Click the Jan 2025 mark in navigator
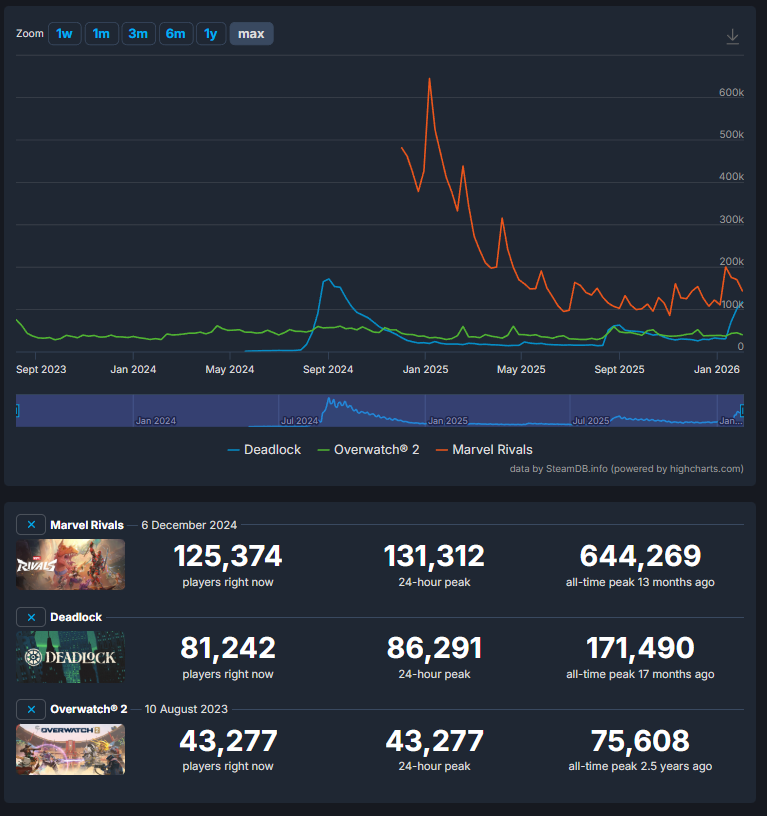The image size is (767, 816). pyautogui.click(x=448, y=420)
